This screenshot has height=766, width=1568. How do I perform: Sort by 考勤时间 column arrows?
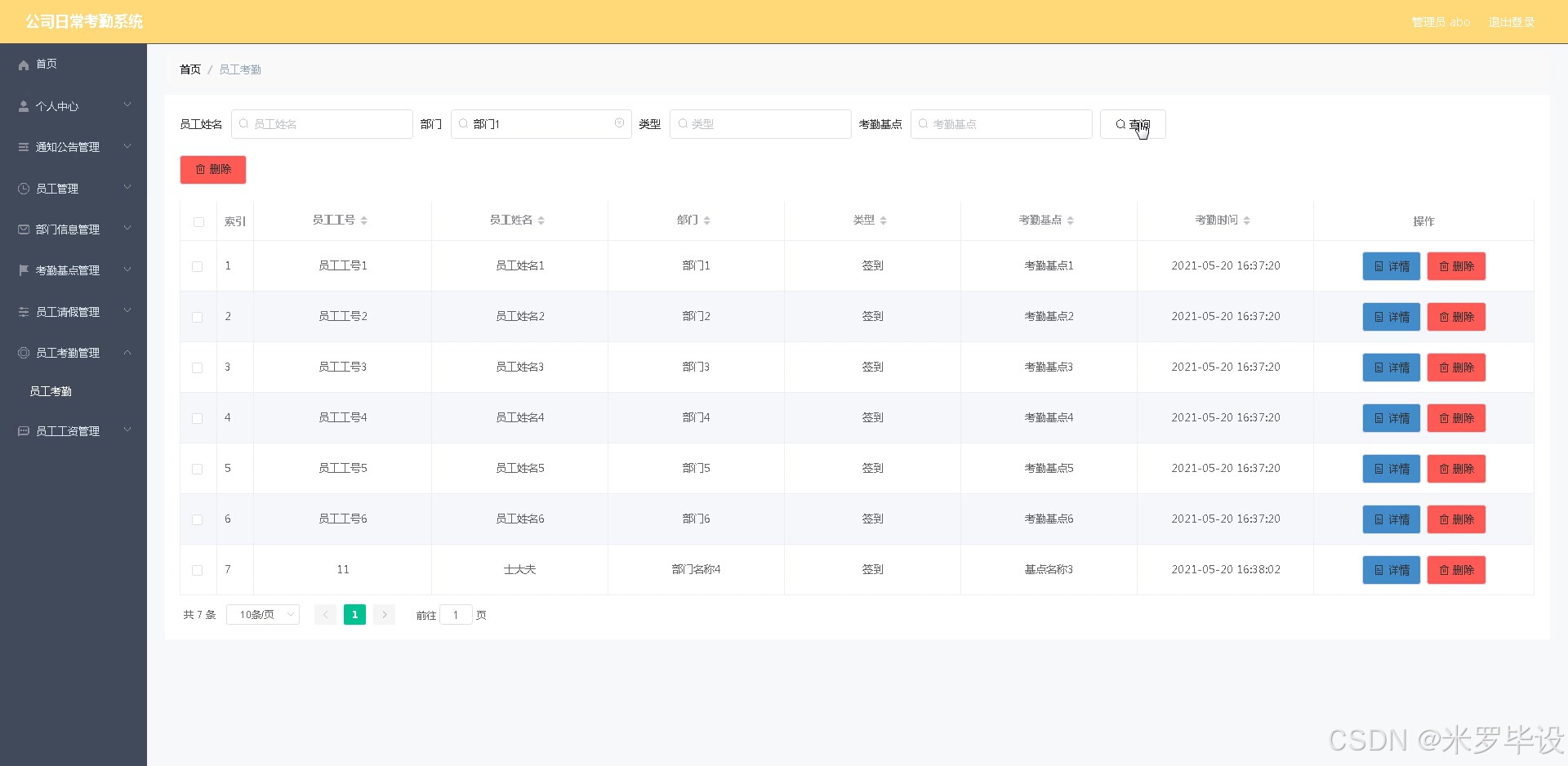pos(1246,220)
